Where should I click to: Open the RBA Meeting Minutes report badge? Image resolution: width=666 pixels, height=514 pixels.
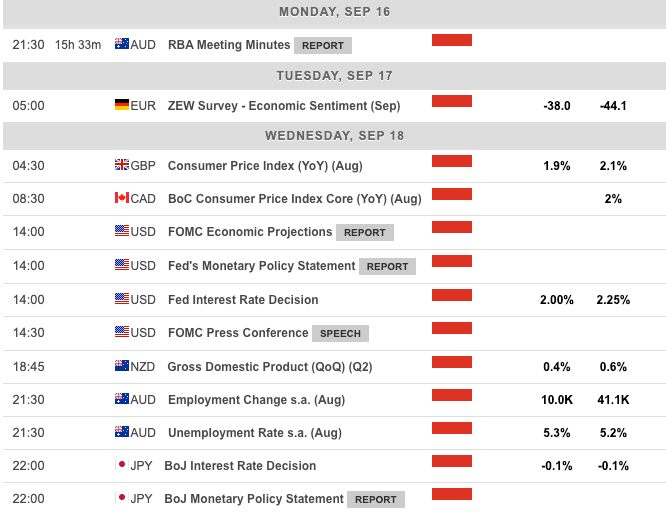pyautogui.click(x=323, y=45)
